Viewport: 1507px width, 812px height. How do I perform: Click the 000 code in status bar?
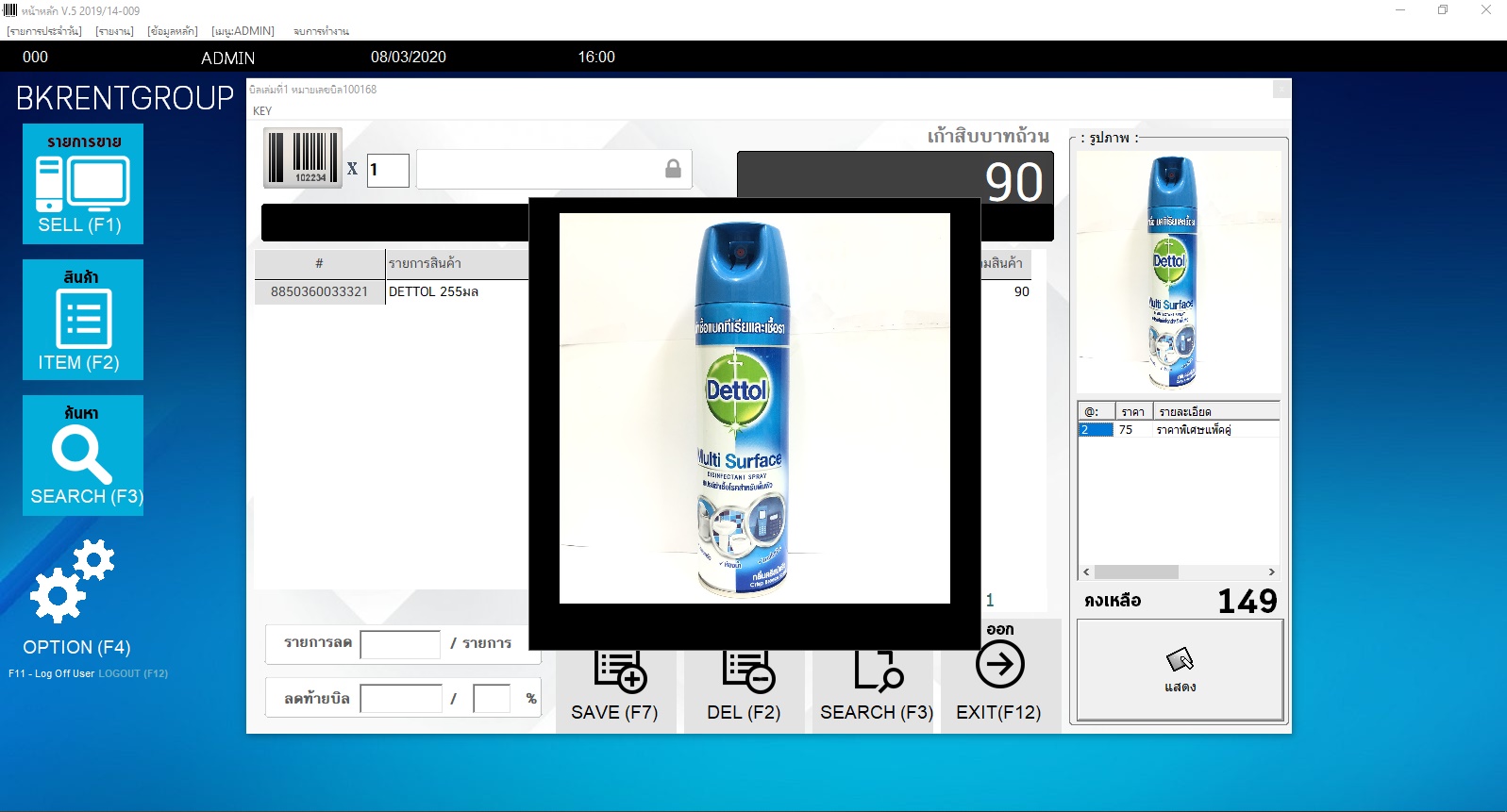point(35,57)
